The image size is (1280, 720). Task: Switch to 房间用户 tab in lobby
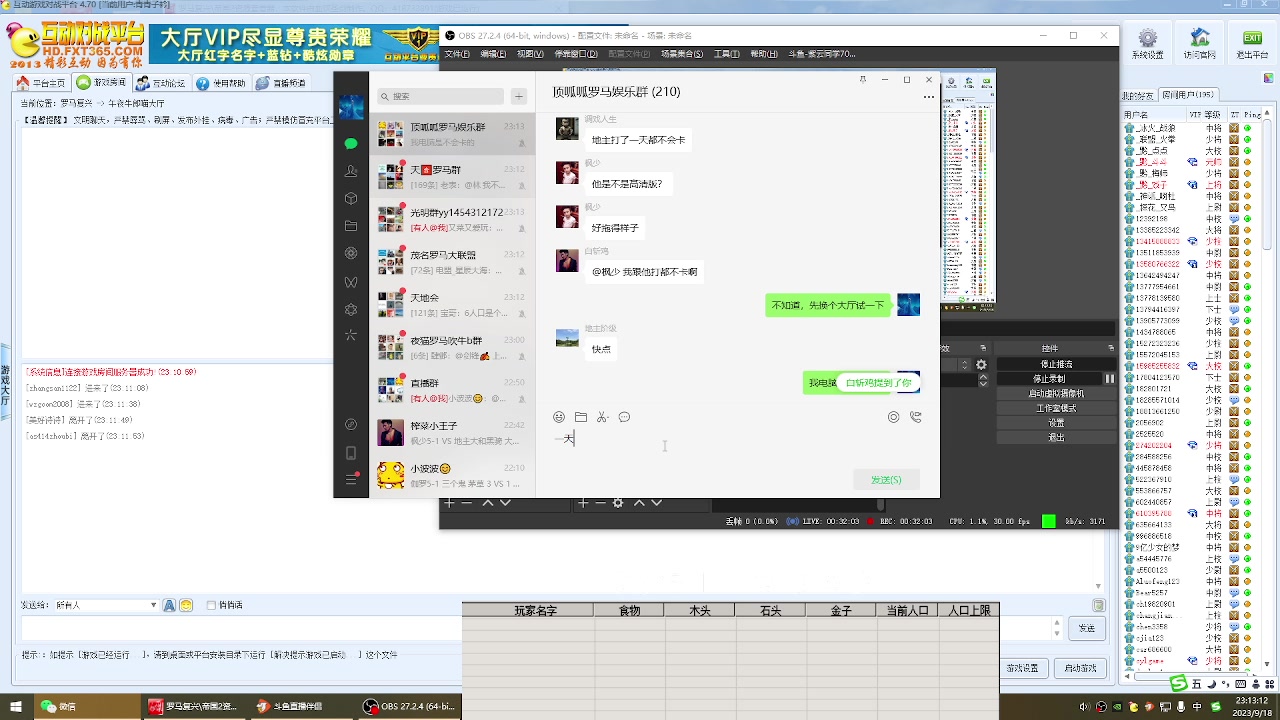(x=1188, y=95)
